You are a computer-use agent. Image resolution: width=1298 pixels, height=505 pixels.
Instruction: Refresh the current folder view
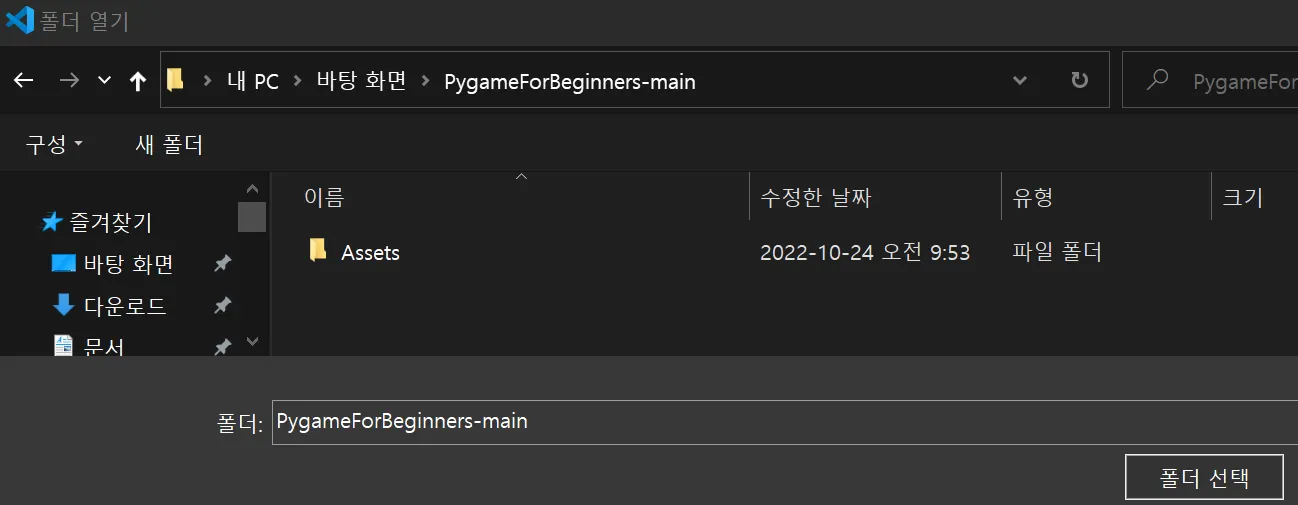1080,81
